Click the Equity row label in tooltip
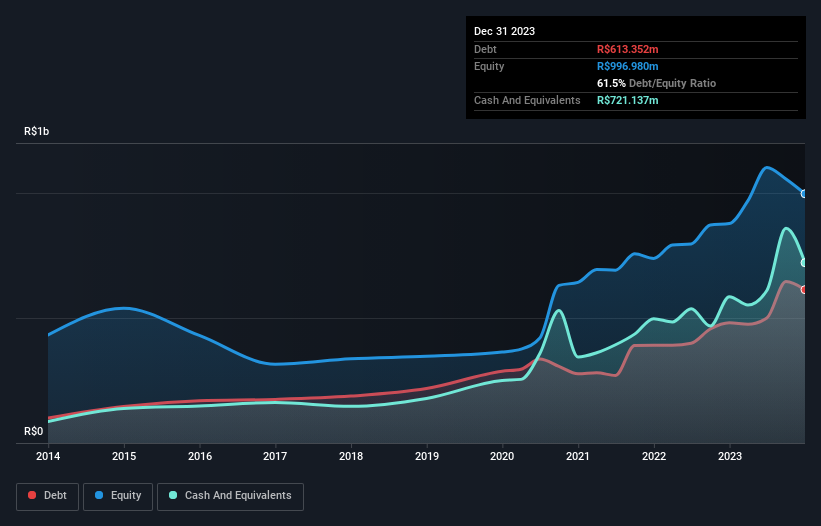The width and height of the screenshot is (821, 526). tap(489, 66)
